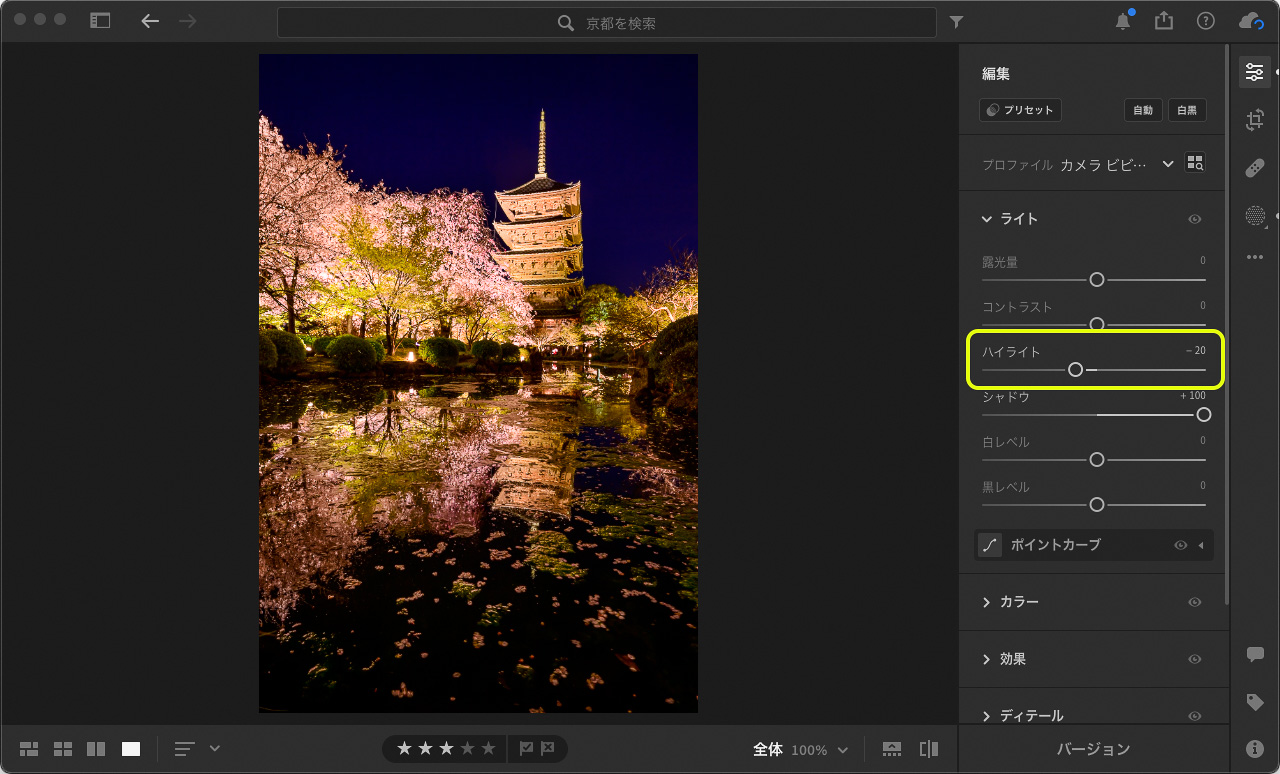Switch to the バージョン versions tab

pos(1096,748)
